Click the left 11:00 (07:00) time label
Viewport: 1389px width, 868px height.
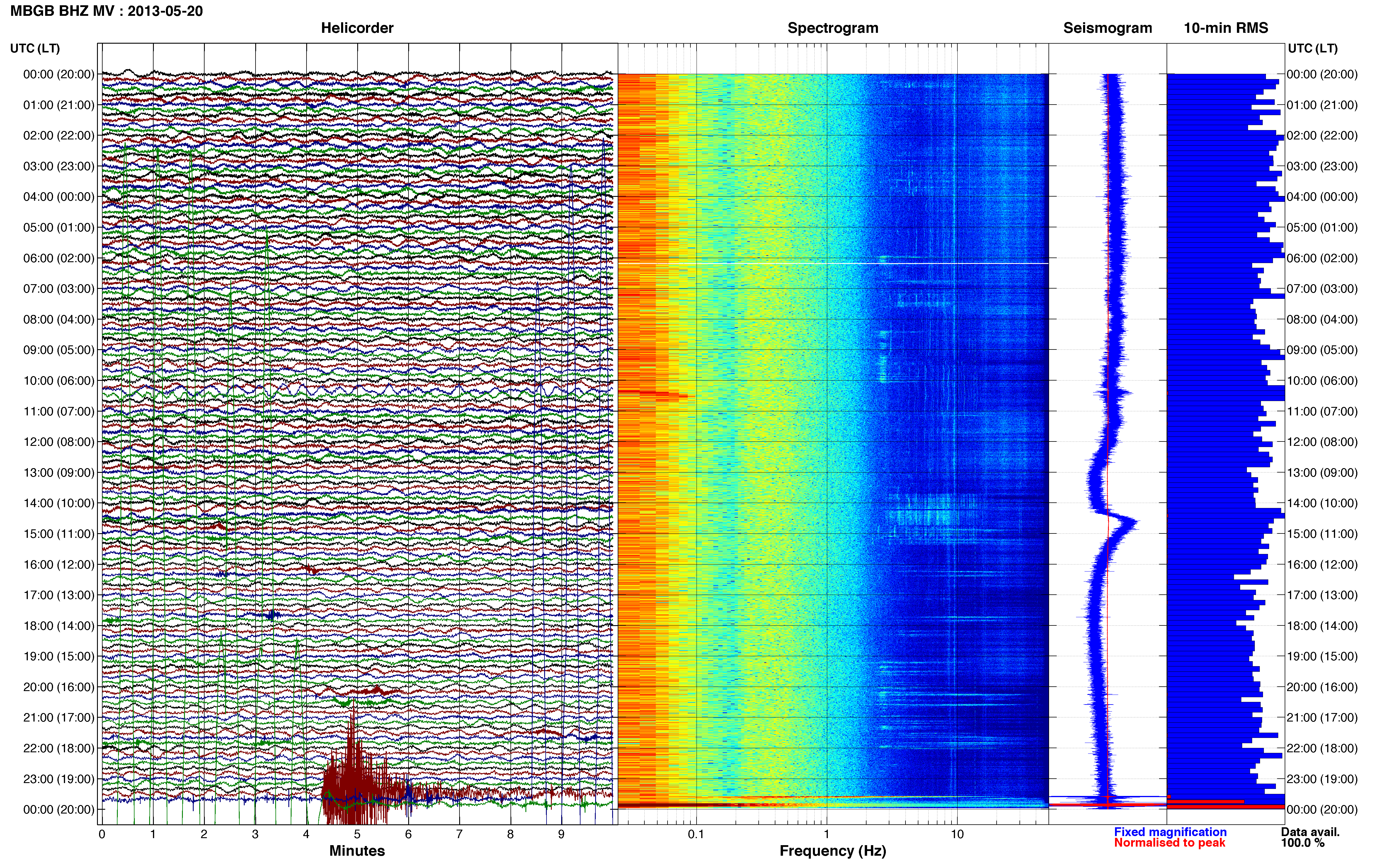click(x=59, y=412)
